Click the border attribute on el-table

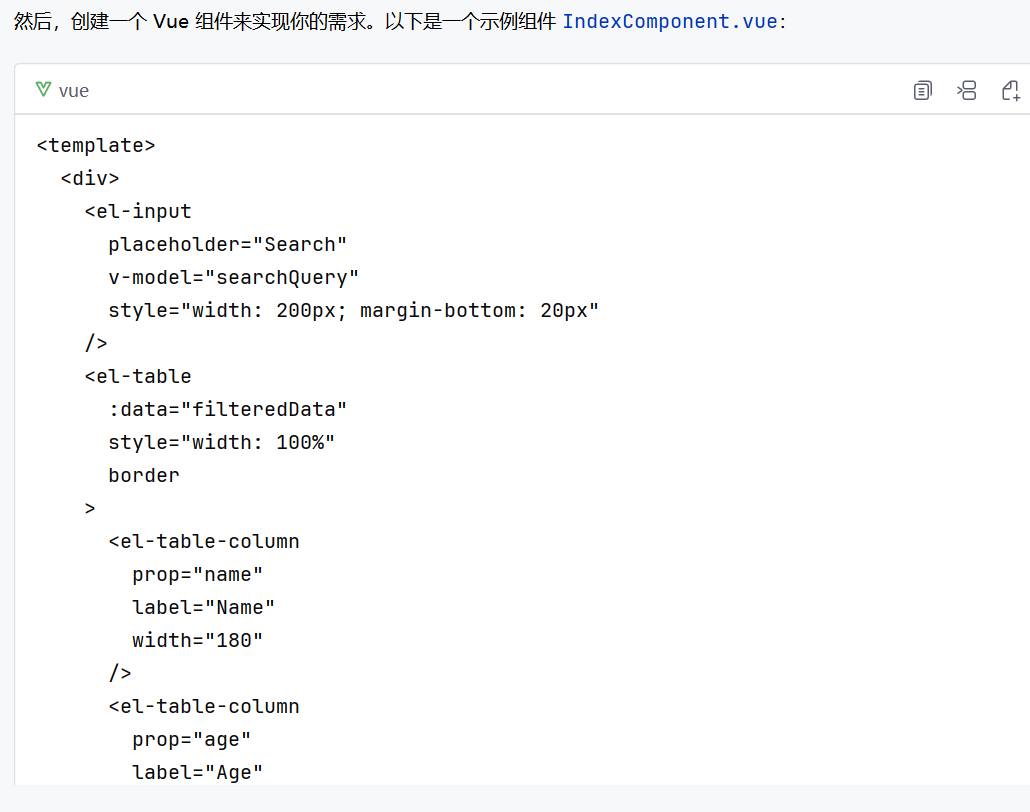point(143,475)
